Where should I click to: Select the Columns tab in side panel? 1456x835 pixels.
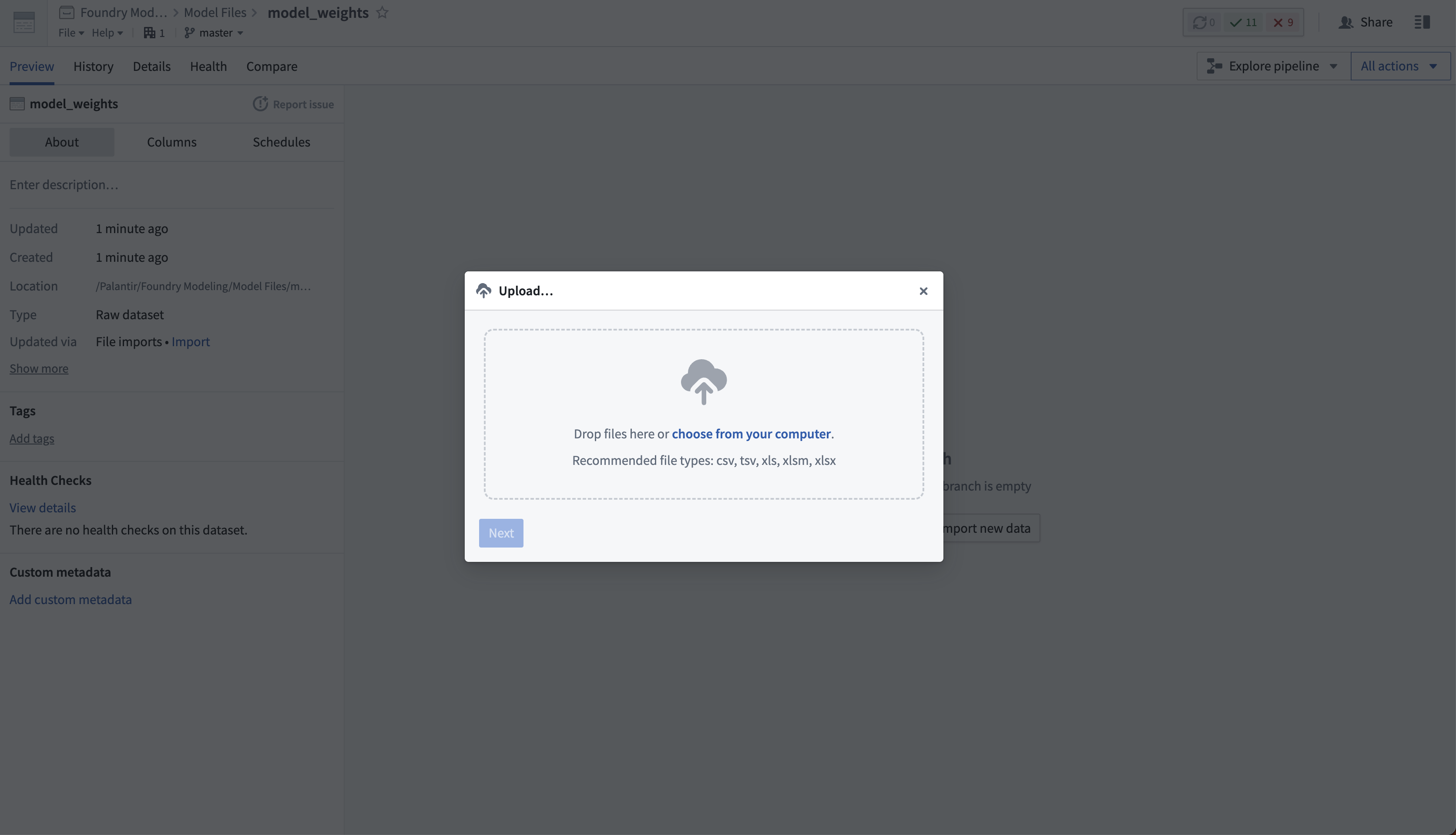[171, 142]
